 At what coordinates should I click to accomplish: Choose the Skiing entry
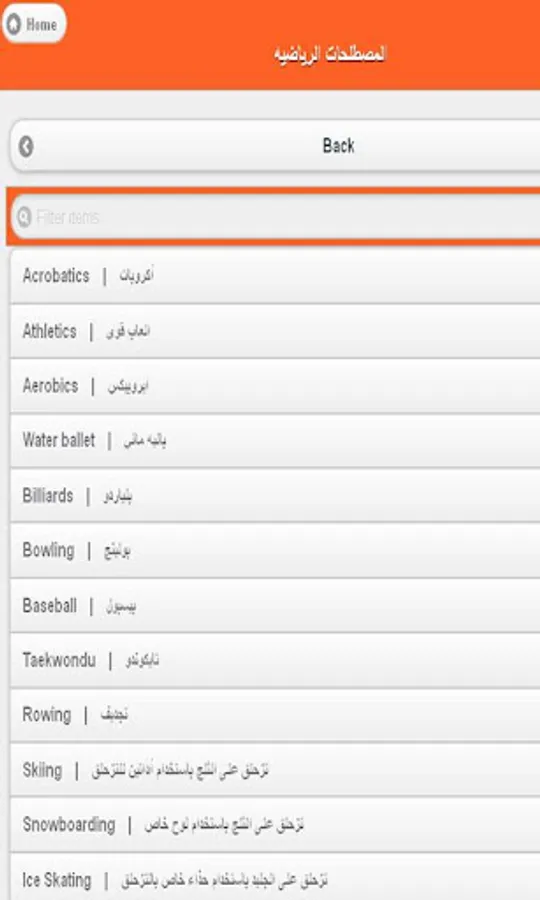pyautogui.click(x=275, y=770)
